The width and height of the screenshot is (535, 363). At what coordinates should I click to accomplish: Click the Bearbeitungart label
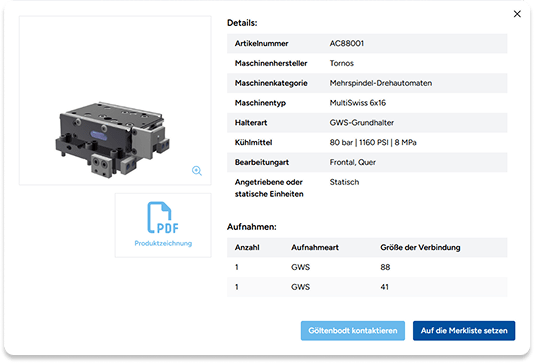coord(262,162)
